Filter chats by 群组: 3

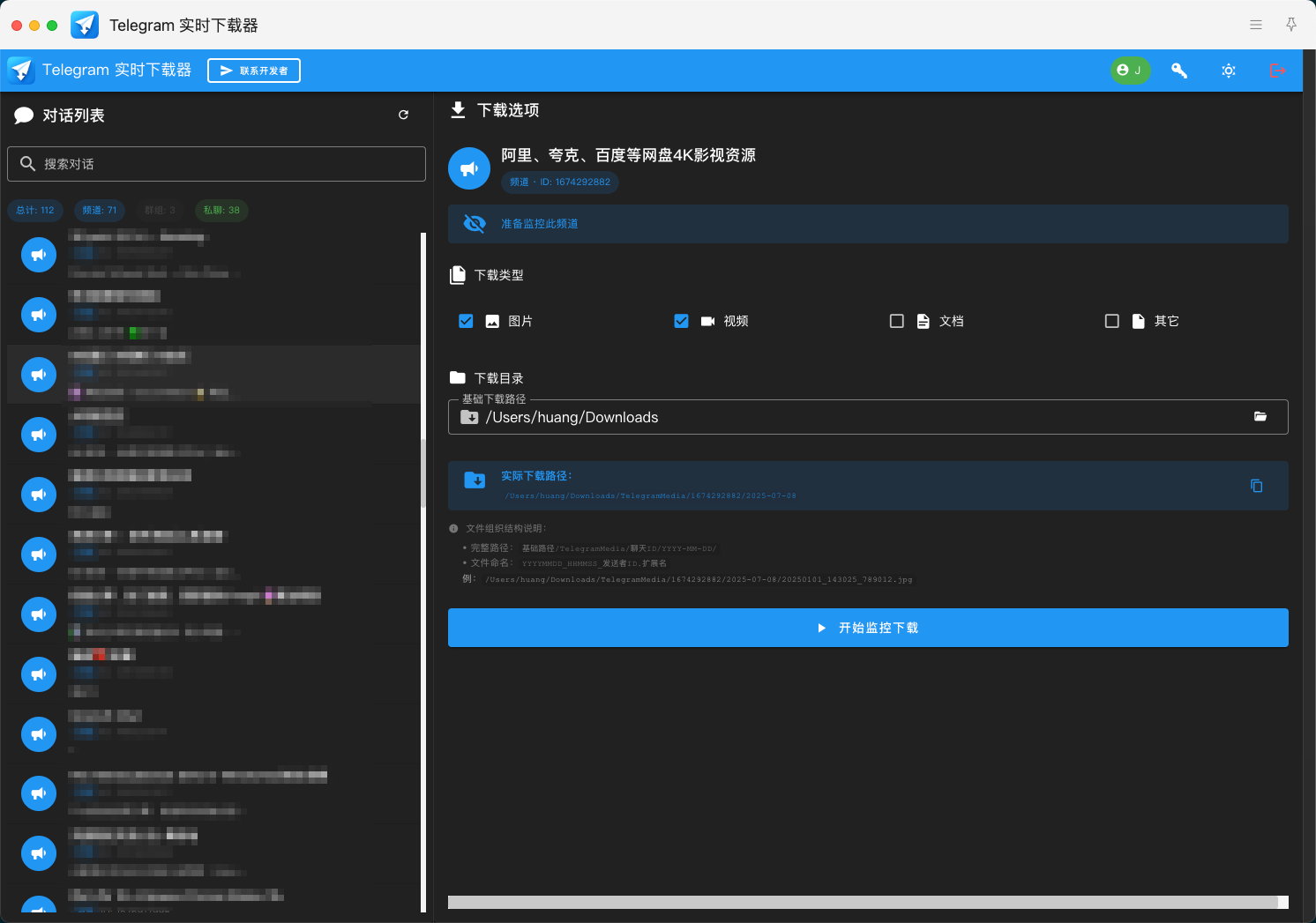tap(160, 210)
